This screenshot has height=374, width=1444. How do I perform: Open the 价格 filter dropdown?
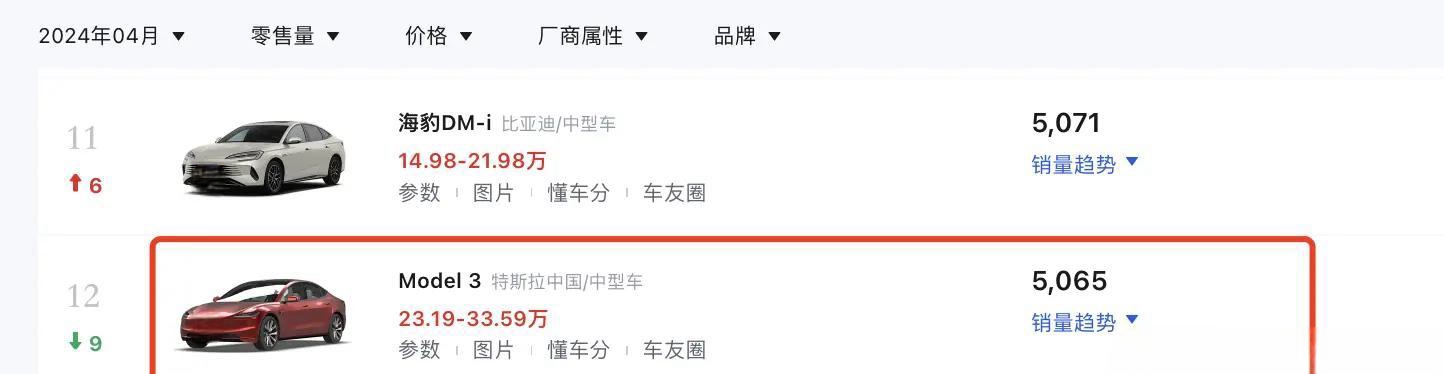tap(438, 36)
